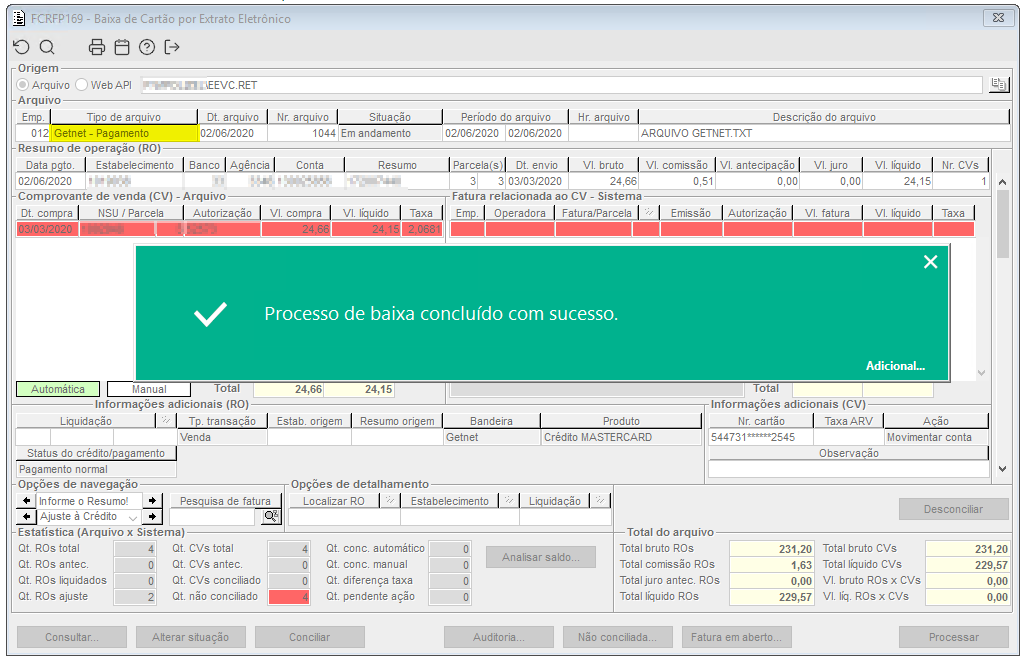The width and height of the screenshot is (1022, 660).
Task: Click the file browse icon beside path field
Action: [x=998, y=84]
